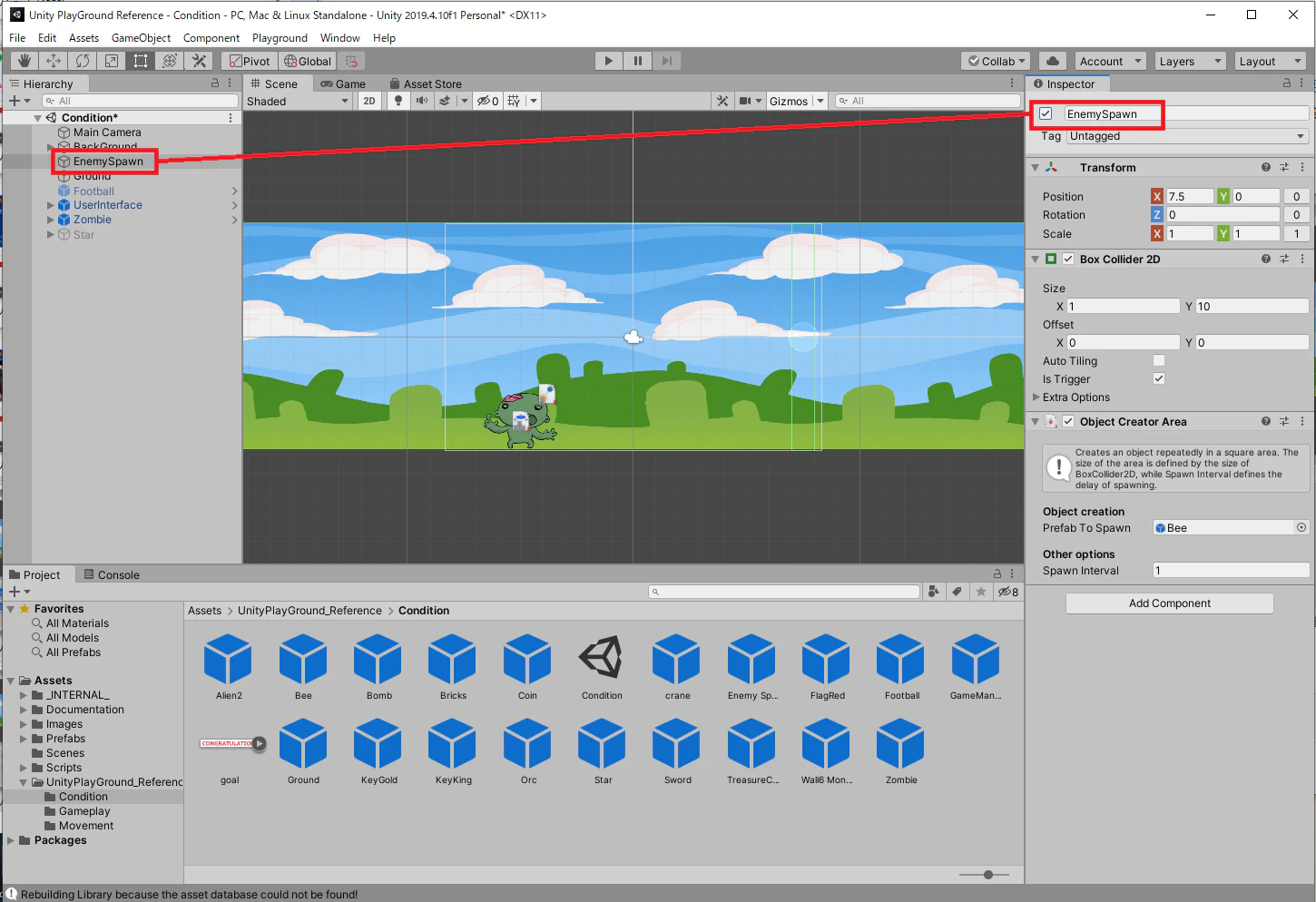Open Box Collider 2D preset icon

tap(1284, 259)
